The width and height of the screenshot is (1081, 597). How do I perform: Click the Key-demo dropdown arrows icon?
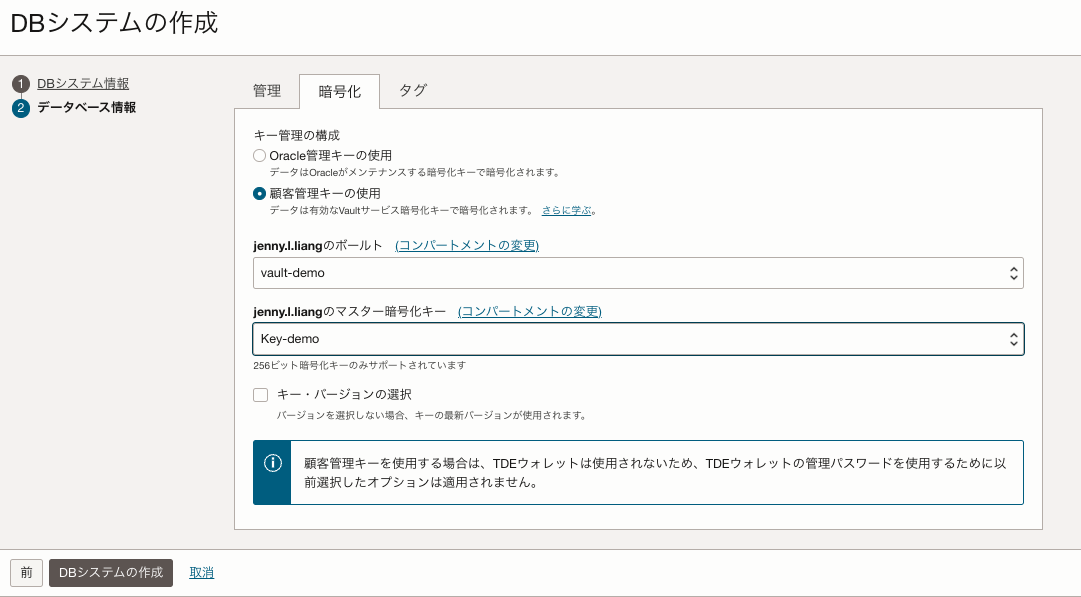(x=1013, y=340)
